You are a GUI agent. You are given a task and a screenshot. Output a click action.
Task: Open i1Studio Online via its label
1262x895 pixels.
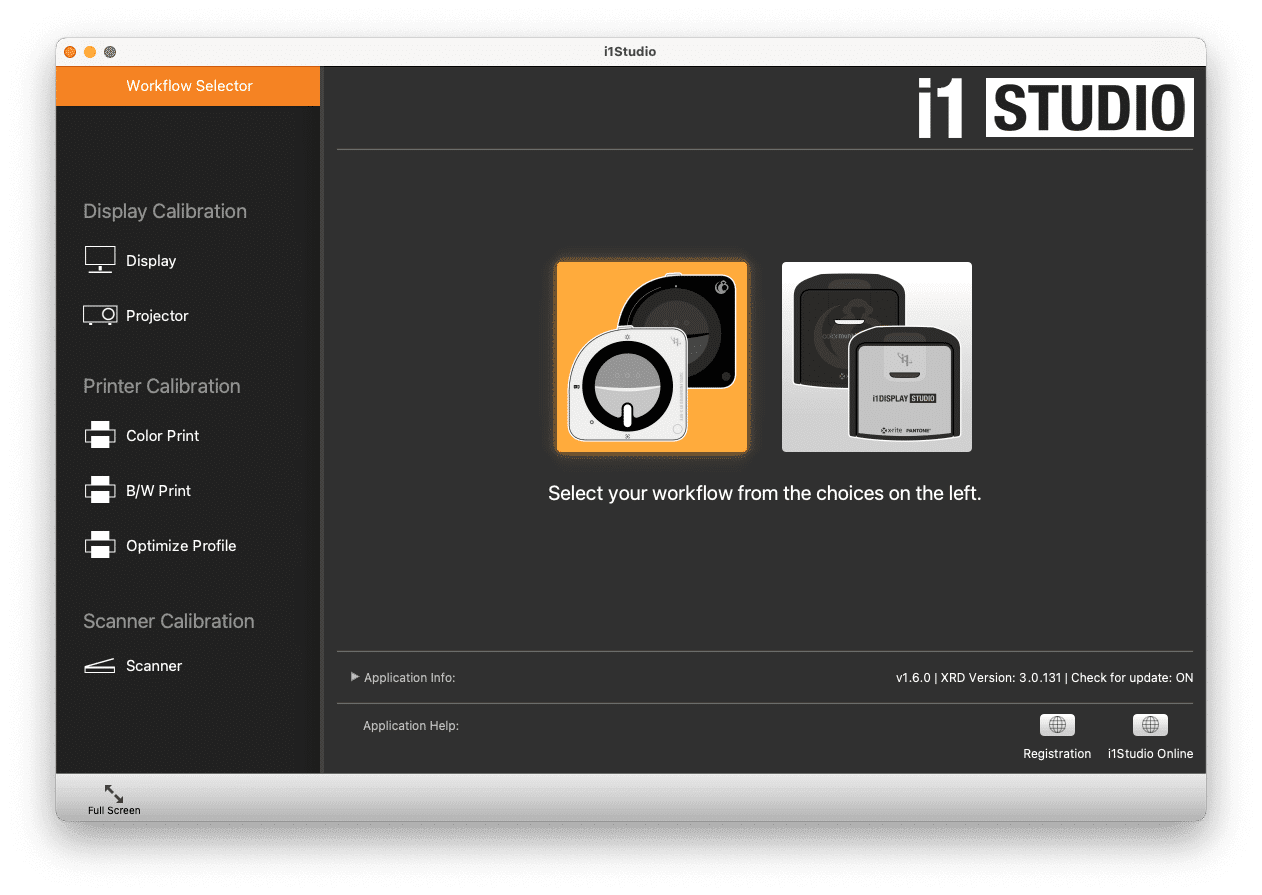pos(1150,753)
